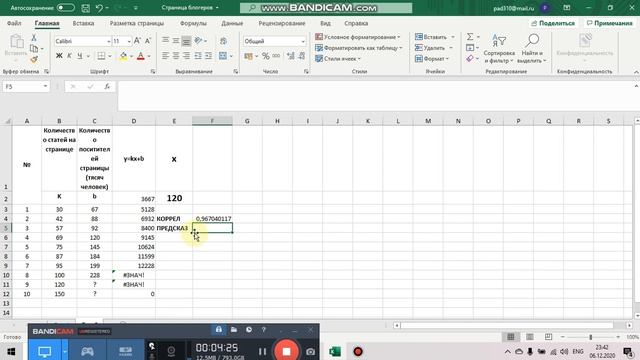The image size is (640, 360).
Task: Switch to the Вставка tab
Action: (83, 23)
